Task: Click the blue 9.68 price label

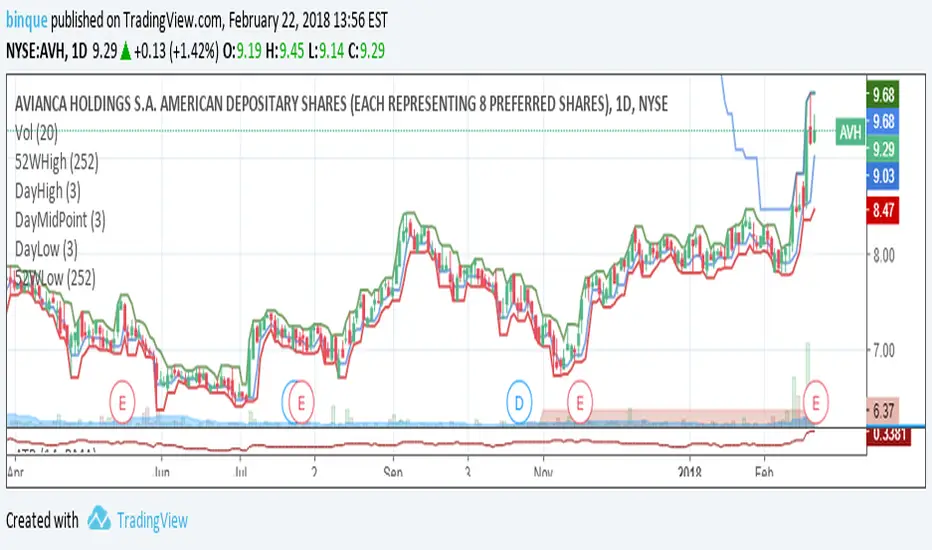Action: (883, 122)
